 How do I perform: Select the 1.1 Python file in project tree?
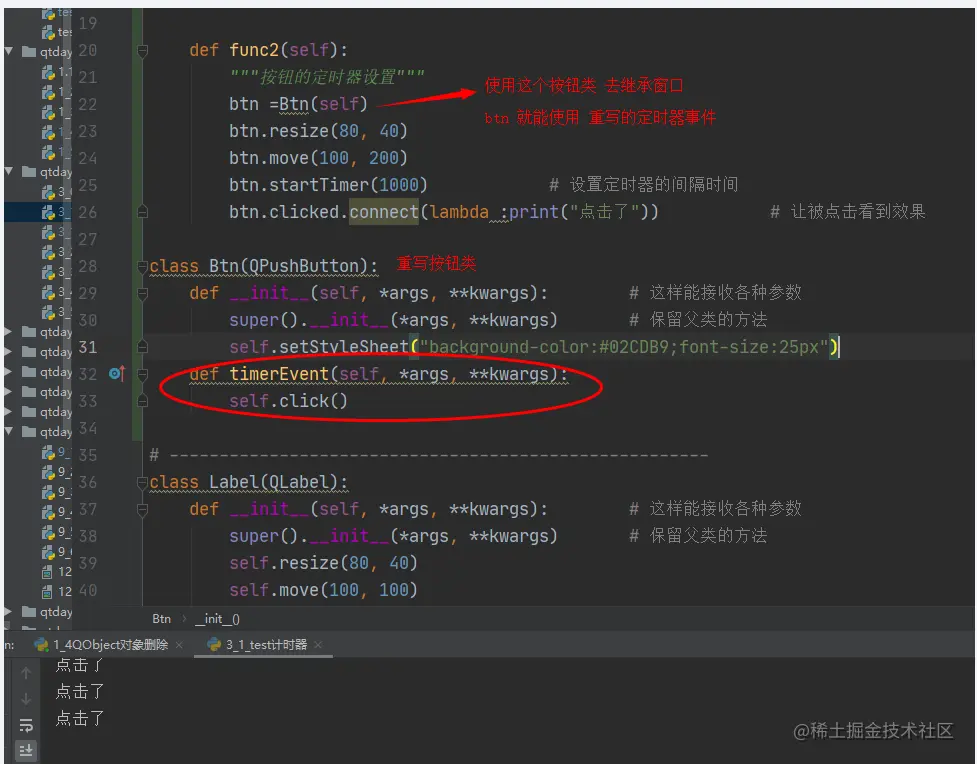pyautogui.click(x=56, y=73)
